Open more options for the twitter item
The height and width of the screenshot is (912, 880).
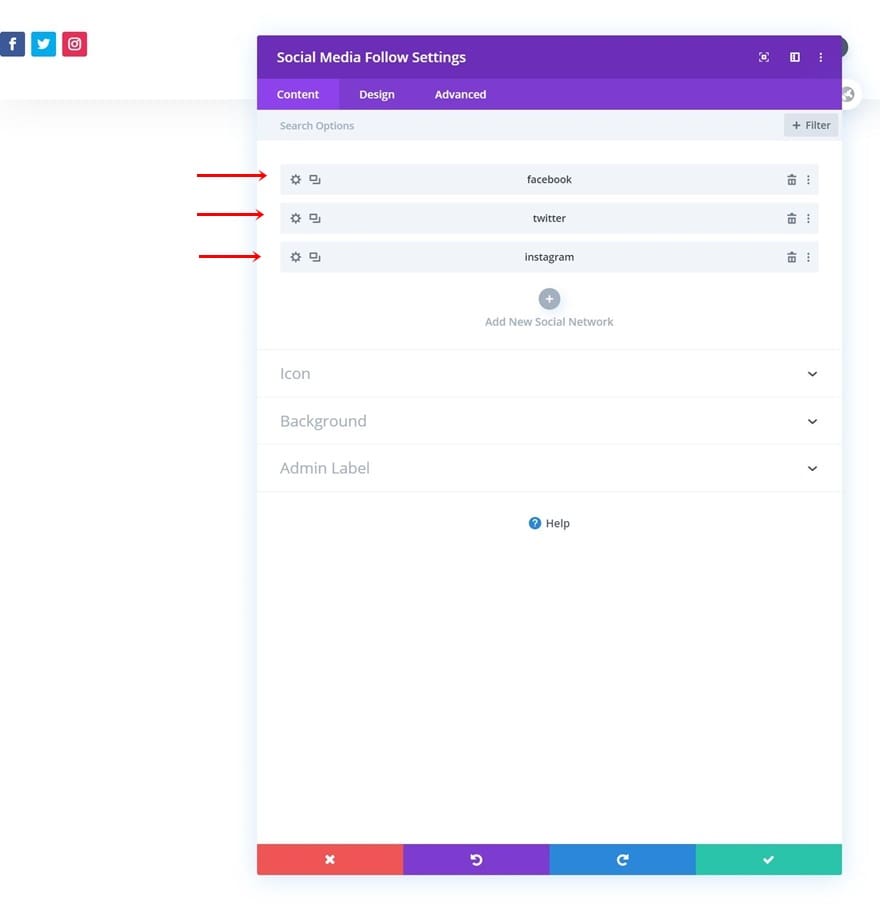(808, 219)
